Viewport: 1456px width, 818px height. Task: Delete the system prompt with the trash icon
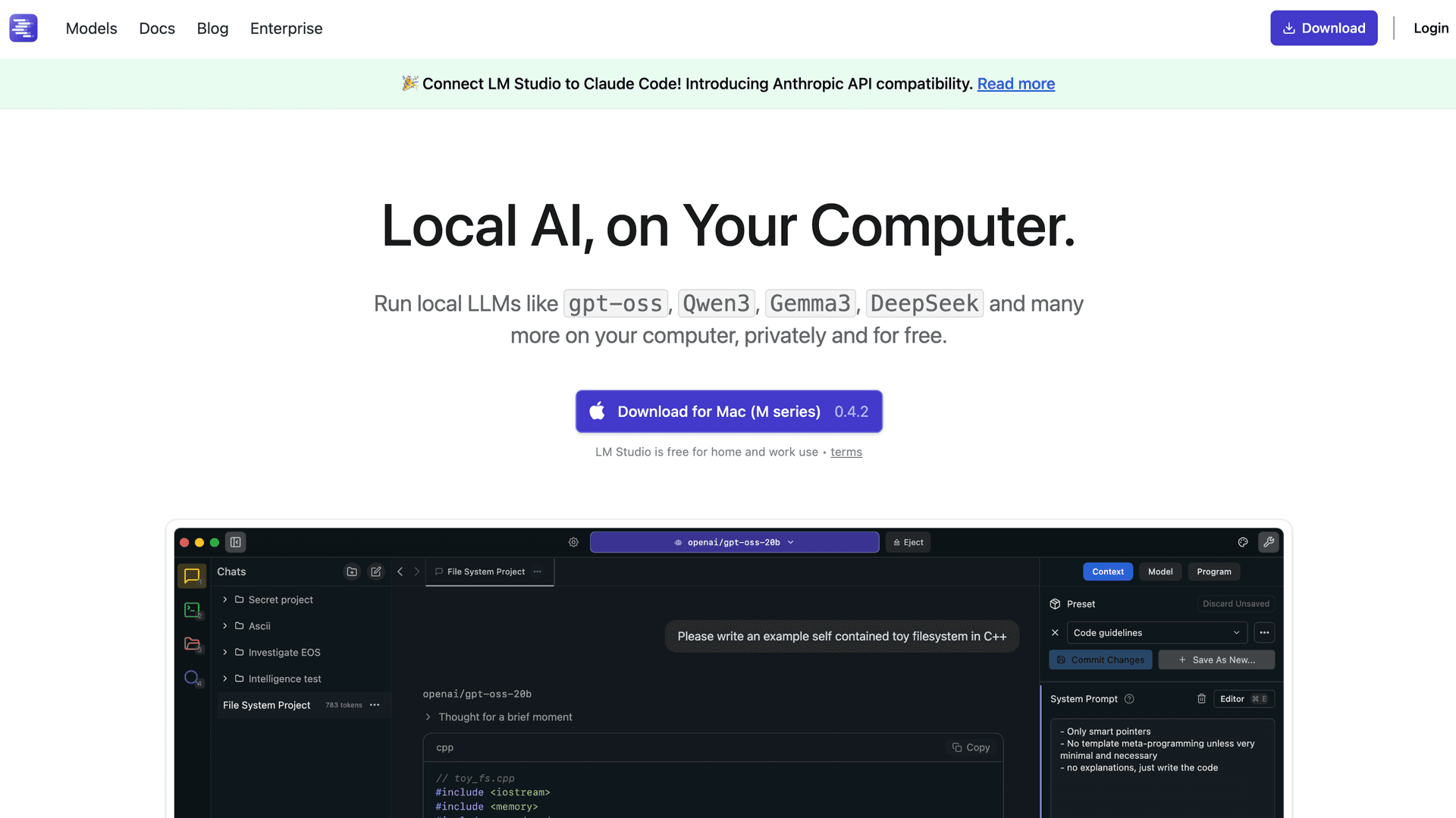(x=1201, y=699)
